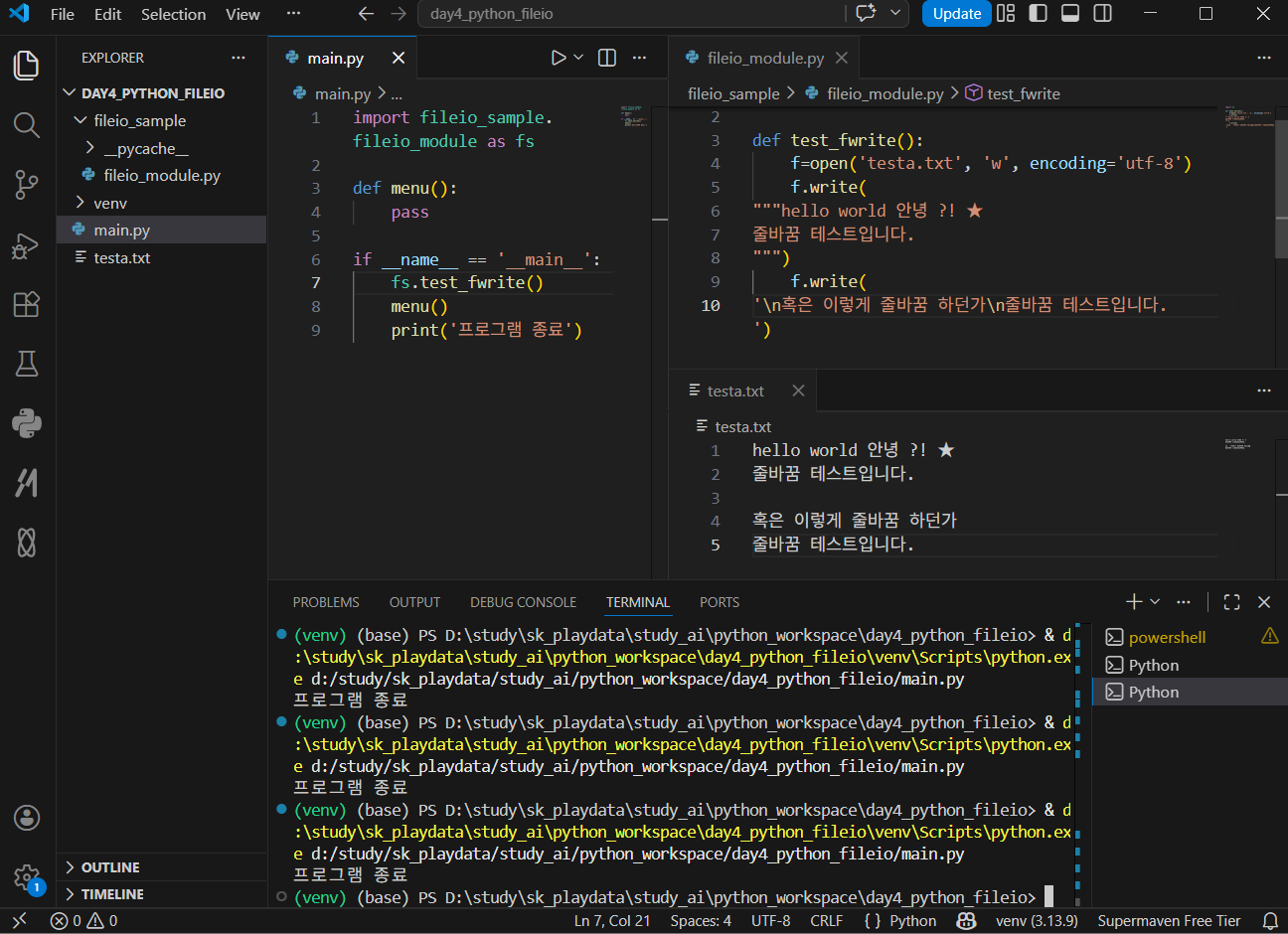Open remote window indicator in status bar
The width and height of the screenshot is (1288, 934).
coord(19,921)
